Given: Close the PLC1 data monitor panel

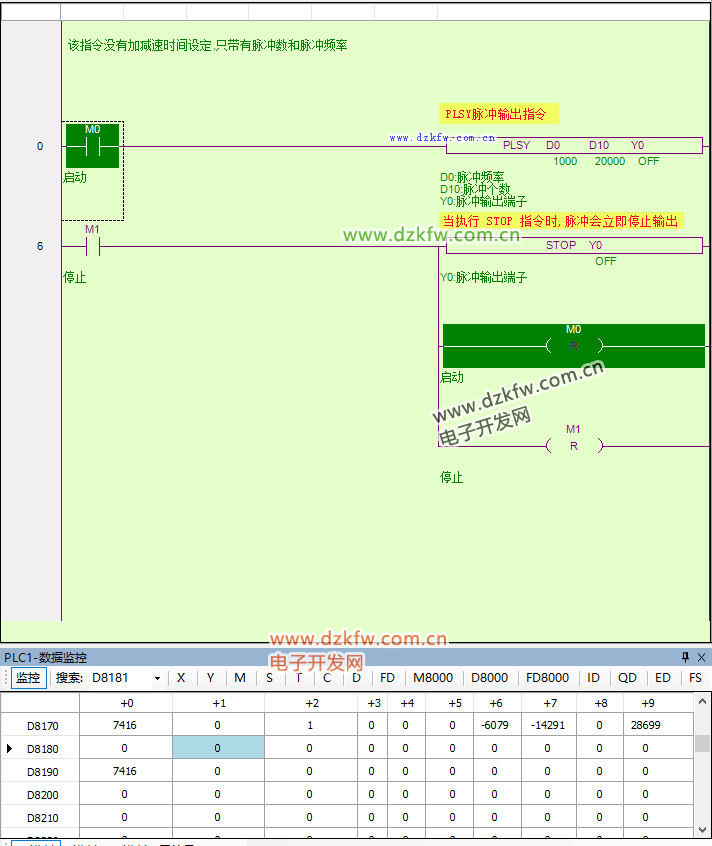Looking at the screenshot, I should (701, 657).
